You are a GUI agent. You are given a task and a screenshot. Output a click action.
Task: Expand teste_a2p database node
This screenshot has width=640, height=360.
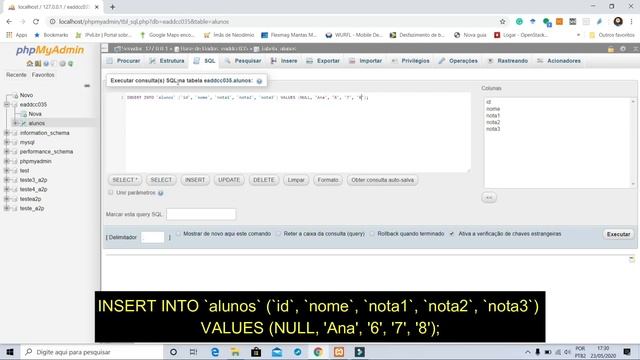click(x=7, y=208)
